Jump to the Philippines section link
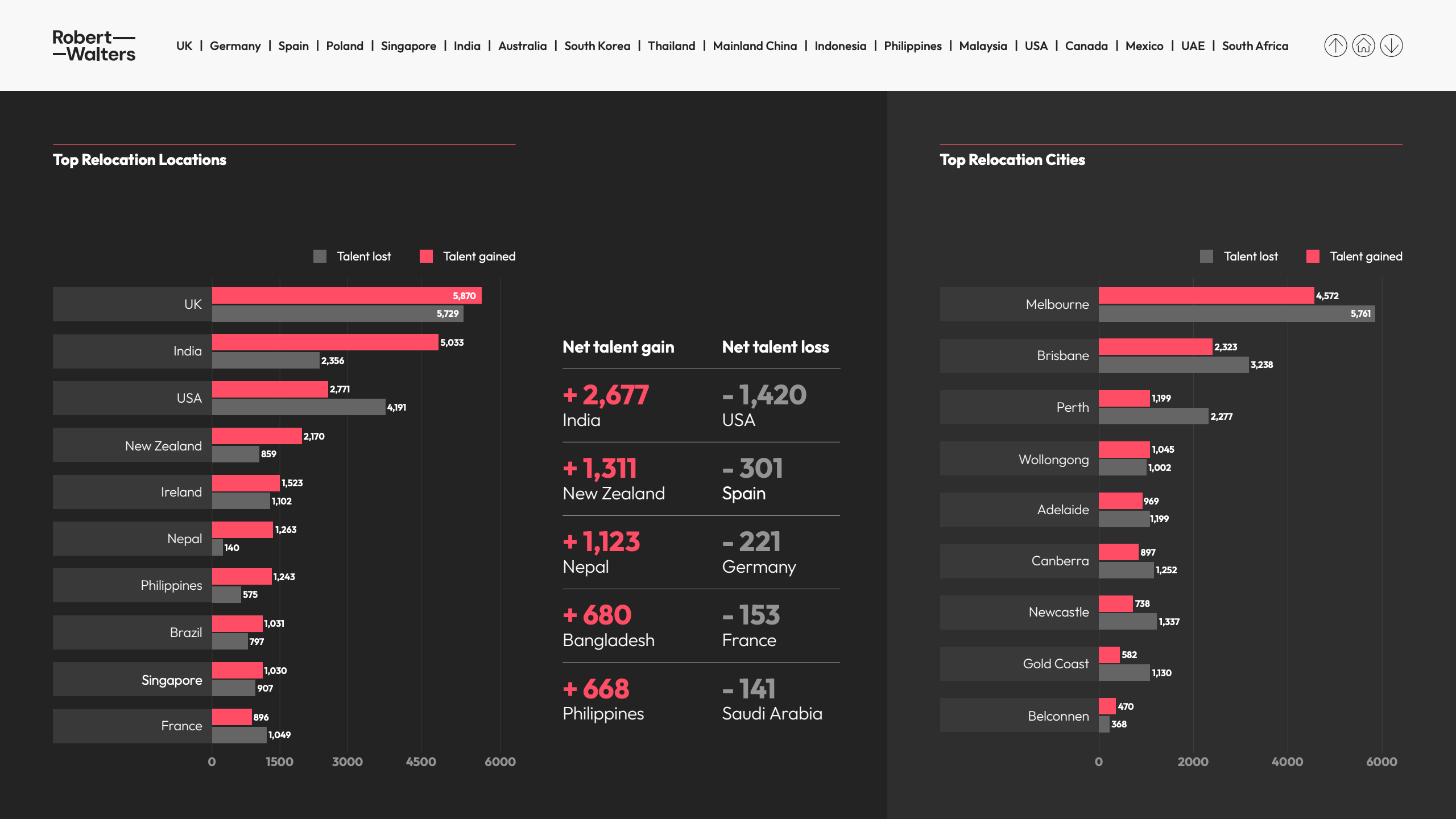 coord(912,46)
